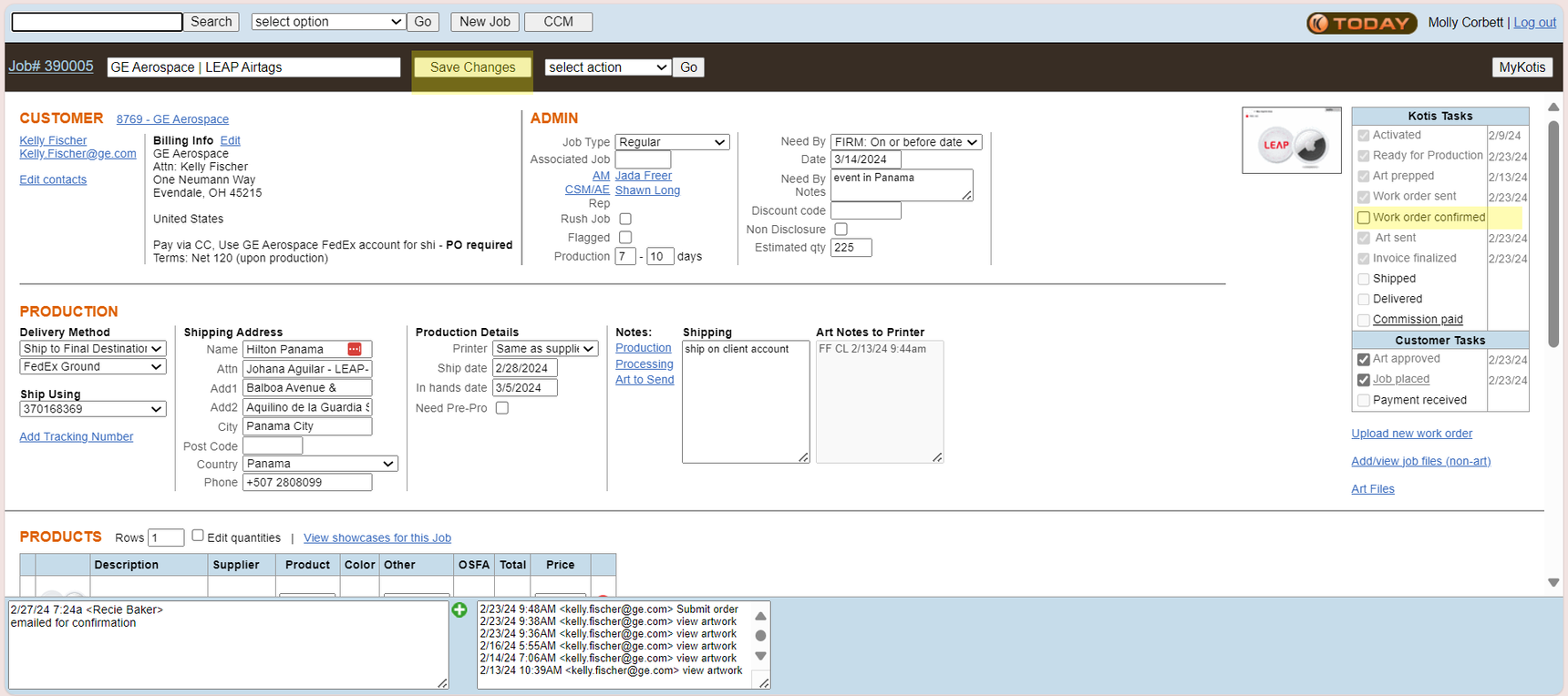Open the MyKotis menu button
The width and height of the screenshot is (1568, 696).
pyautogui.click(x=1522, y=67)
